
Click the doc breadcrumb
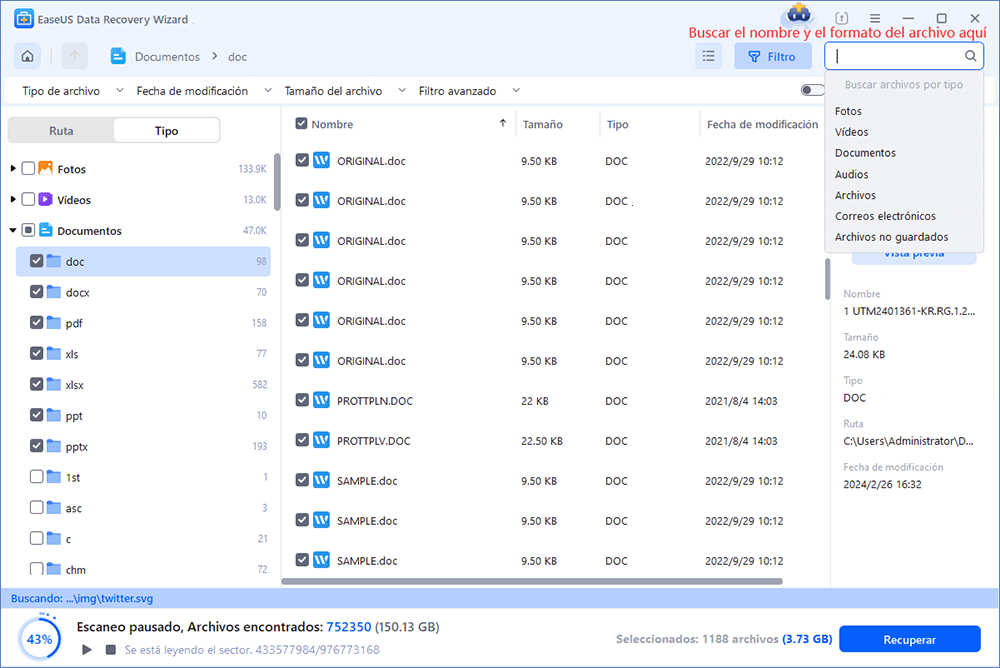[237, 57]
